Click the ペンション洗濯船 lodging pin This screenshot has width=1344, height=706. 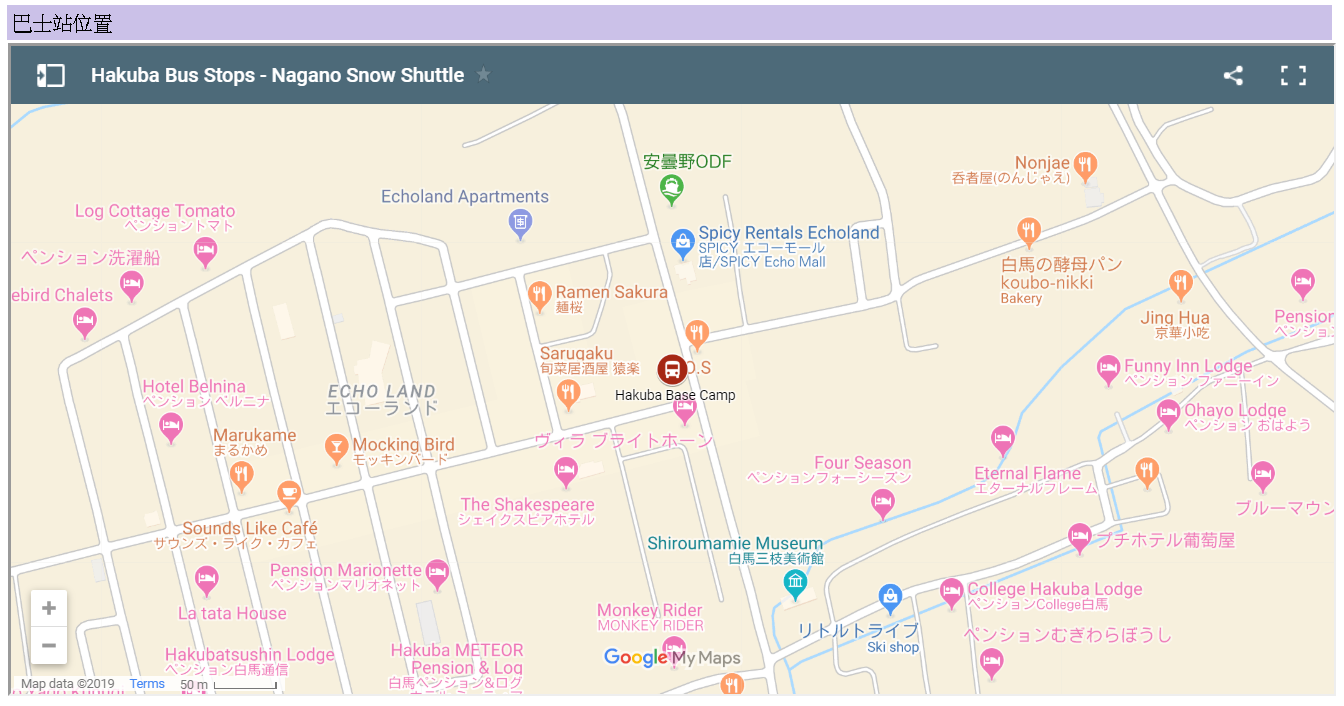pos(131,286)
